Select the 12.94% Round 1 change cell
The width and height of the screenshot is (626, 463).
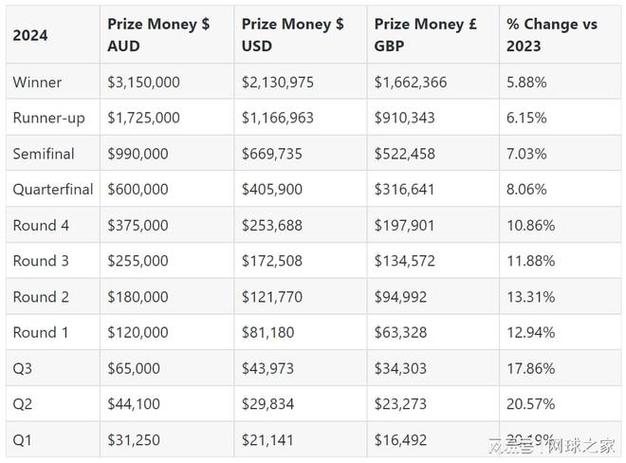[x=531, y=332]
